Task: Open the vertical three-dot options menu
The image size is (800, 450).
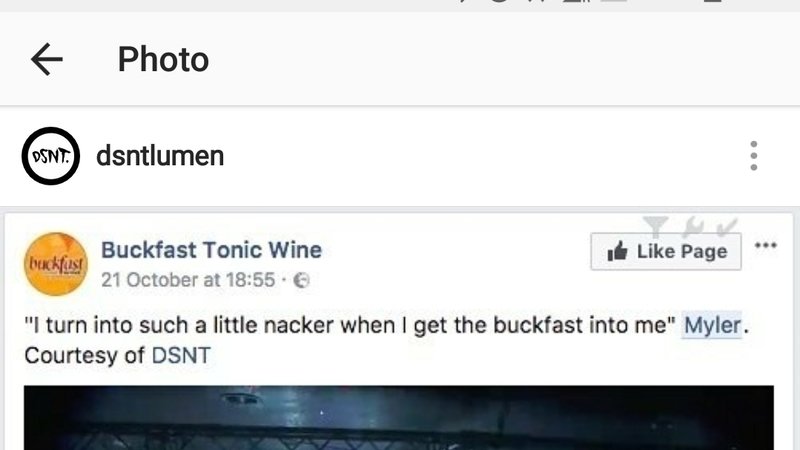Action: point(754,156)
